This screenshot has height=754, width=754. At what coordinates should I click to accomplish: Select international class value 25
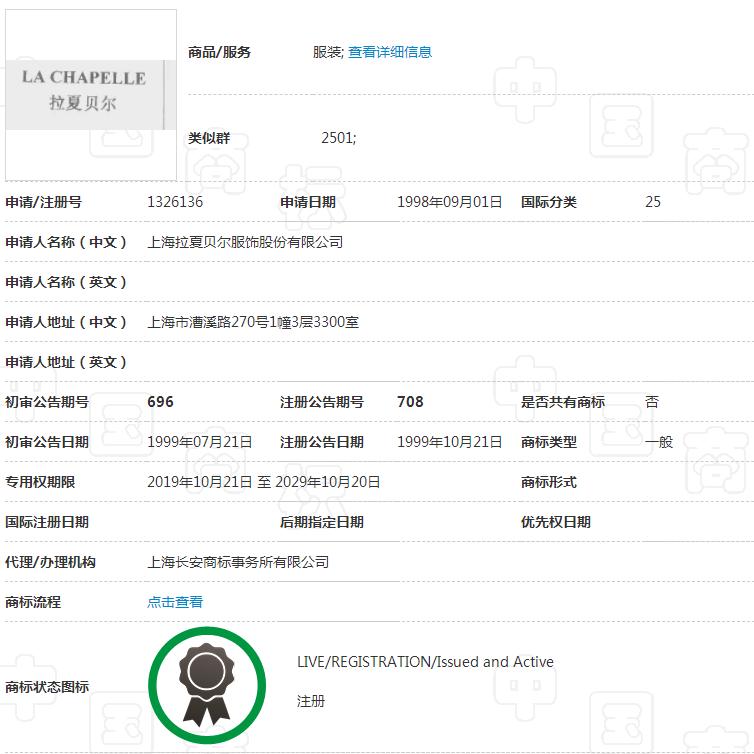point(653,202)
